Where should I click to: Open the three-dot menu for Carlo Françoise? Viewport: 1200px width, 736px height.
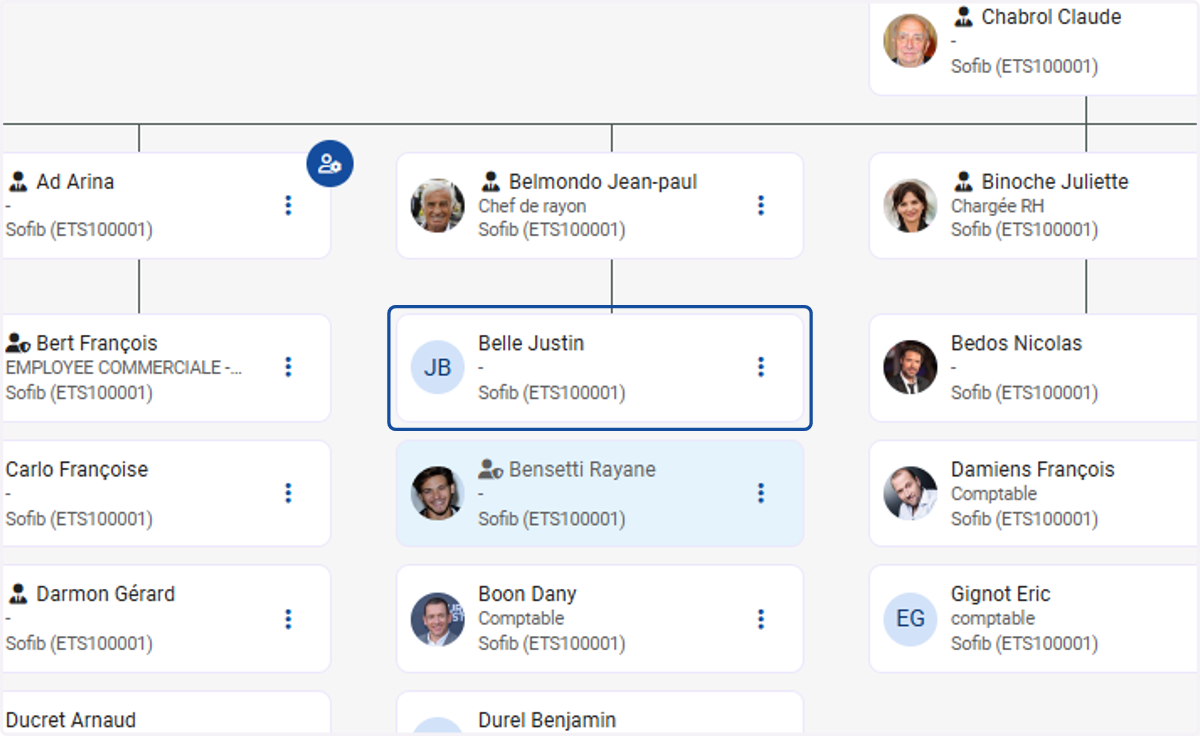(x=288, y=493)
